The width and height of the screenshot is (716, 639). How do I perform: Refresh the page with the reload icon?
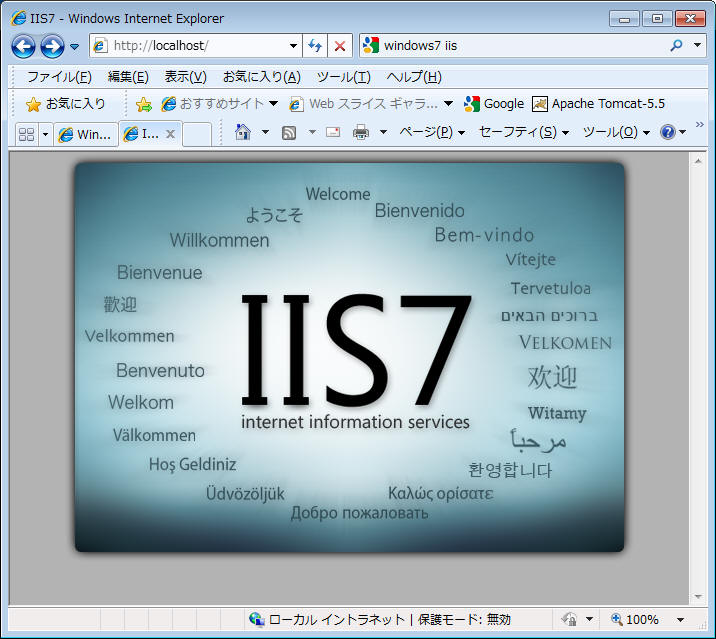click(x=315, y=46)
